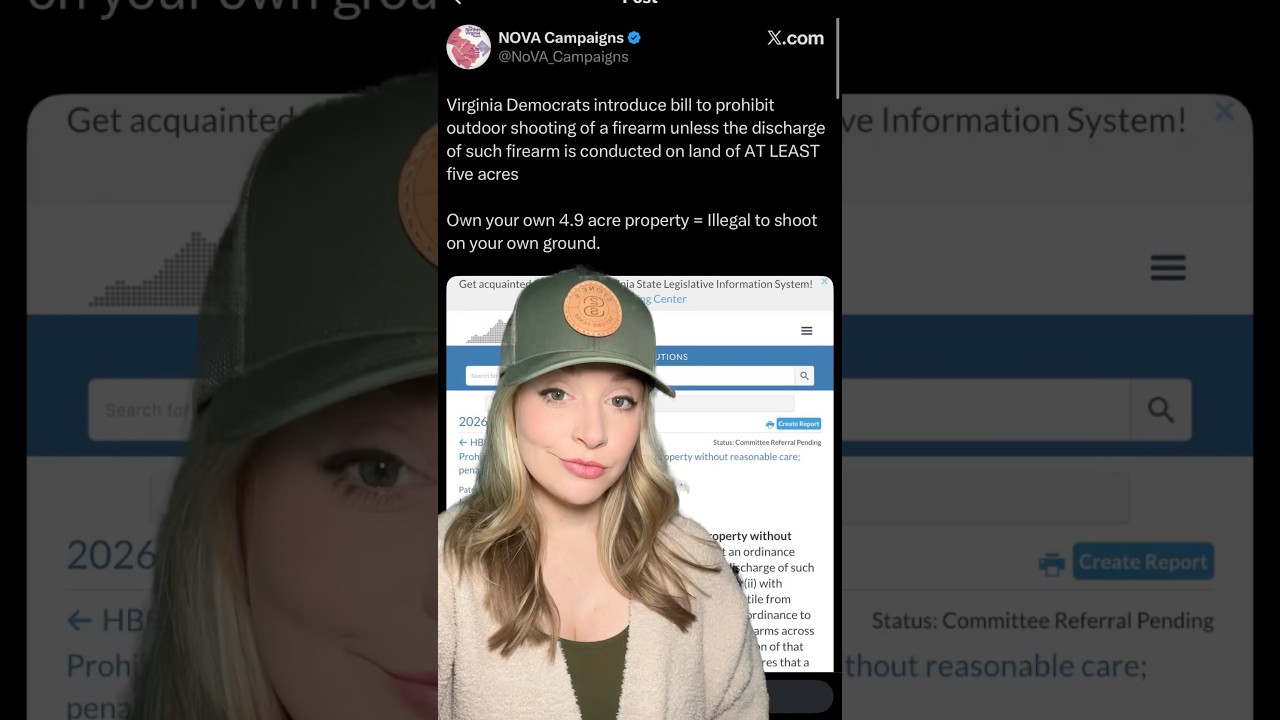Click the large printer icon in the background page
Image resolution: width=1280 pixels, height=720 pixels.
pos(1052,564)
